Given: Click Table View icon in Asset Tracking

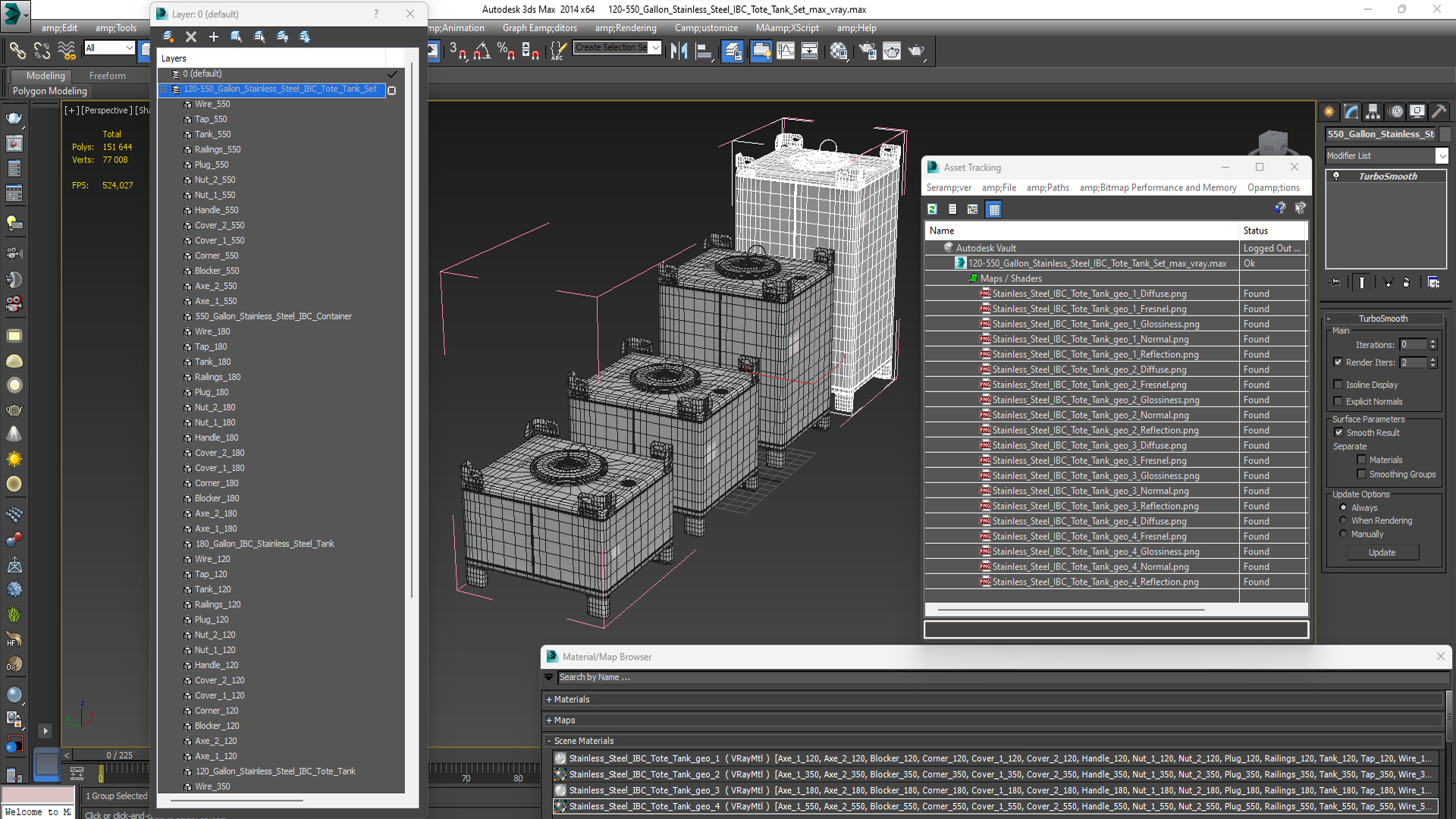Looking at the screenshot, I should (x=993, y=209).
